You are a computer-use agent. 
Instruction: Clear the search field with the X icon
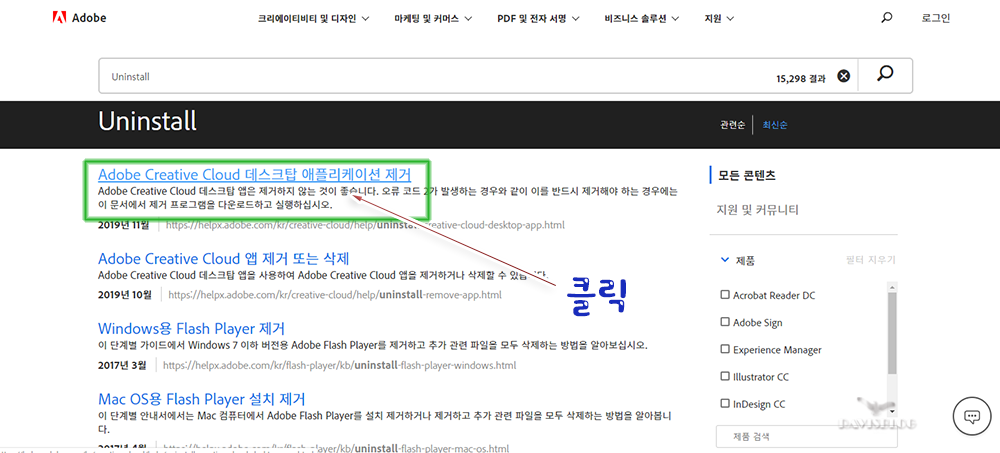(844, 77)
